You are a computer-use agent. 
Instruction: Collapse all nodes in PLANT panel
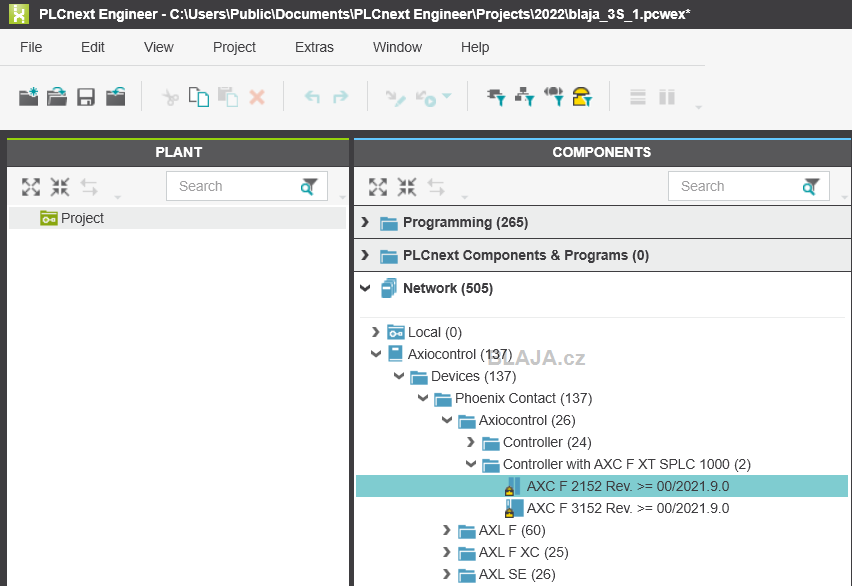point(60,187)
